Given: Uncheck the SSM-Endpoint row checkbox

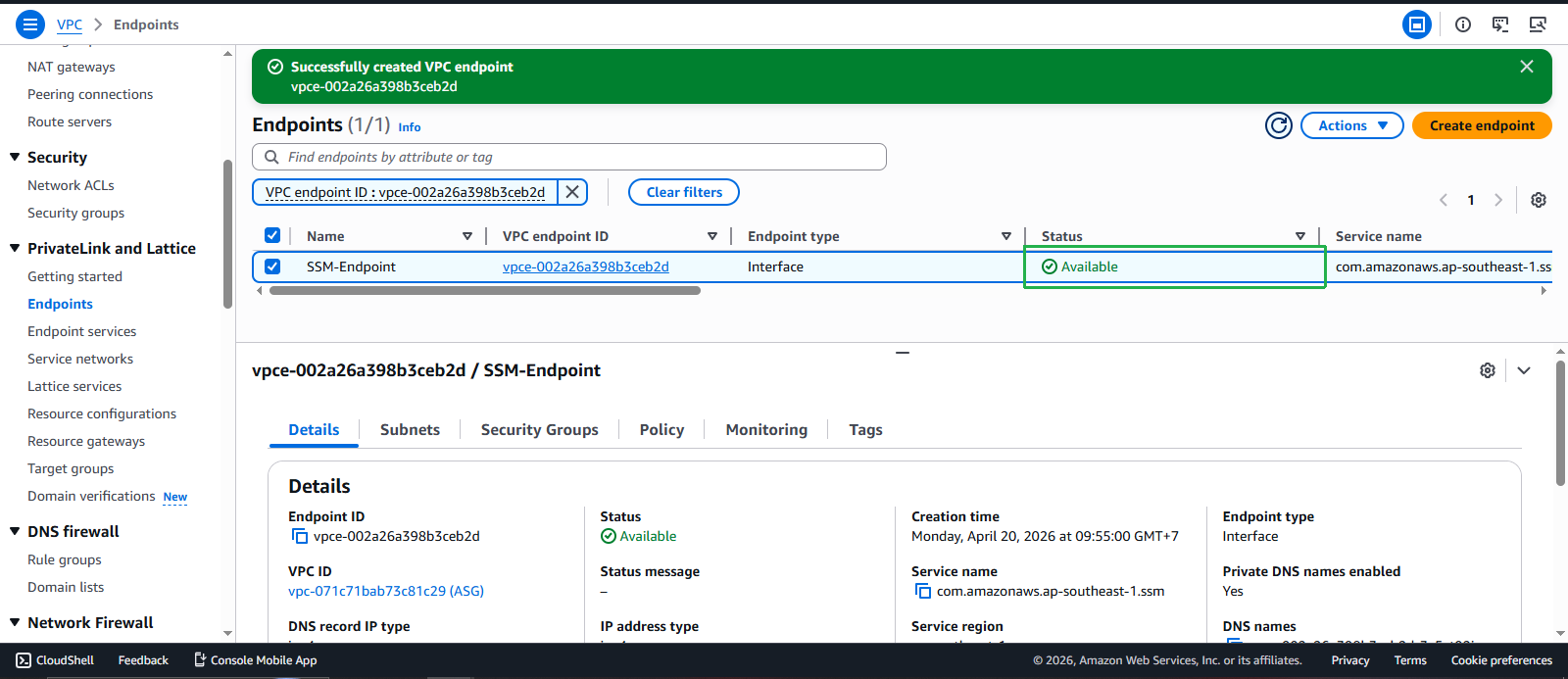Looking at the screenshot, I should [272, 267].
